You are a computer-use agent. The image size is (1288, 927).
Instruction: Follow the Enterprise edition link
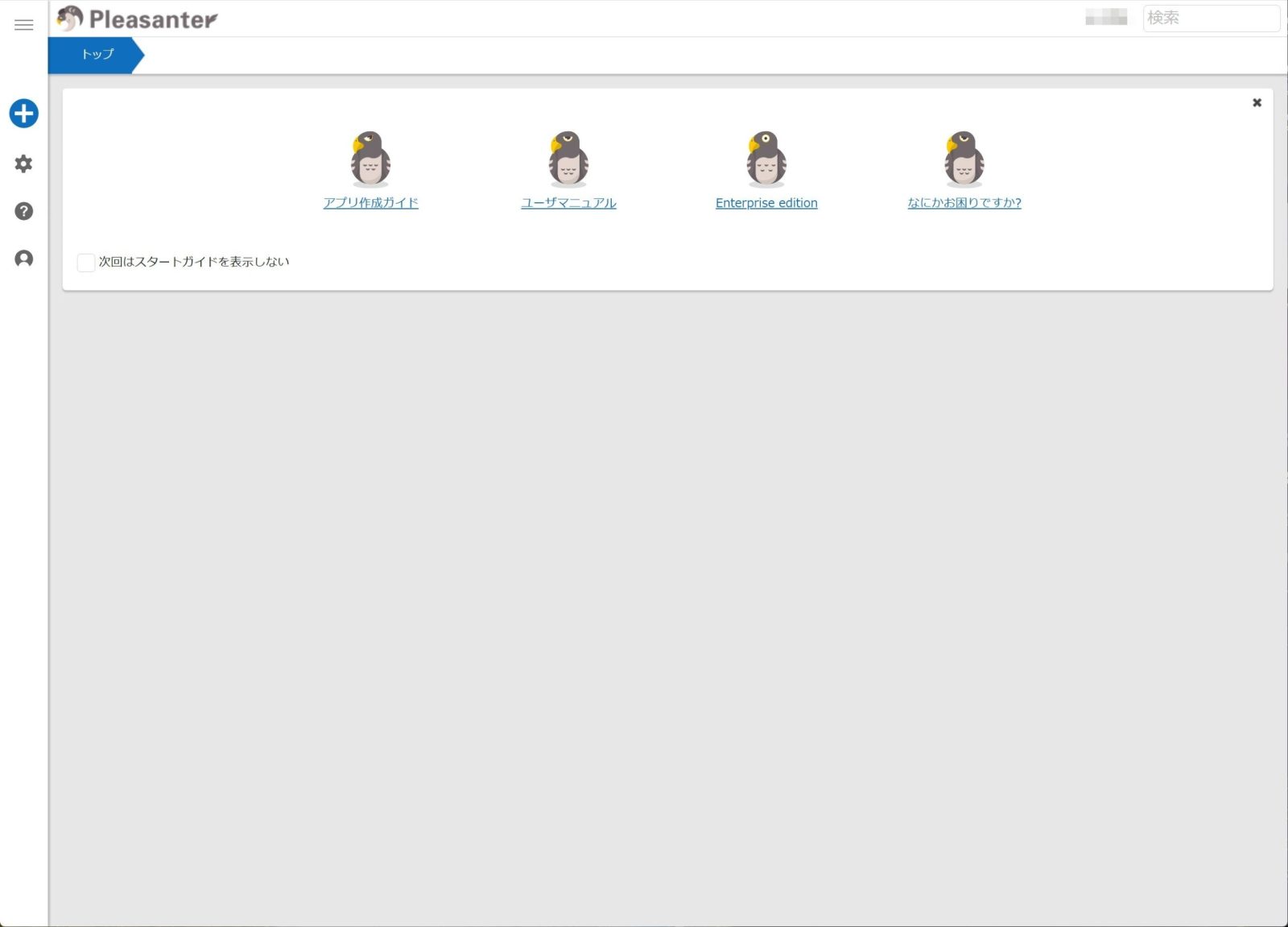[766, 203]
